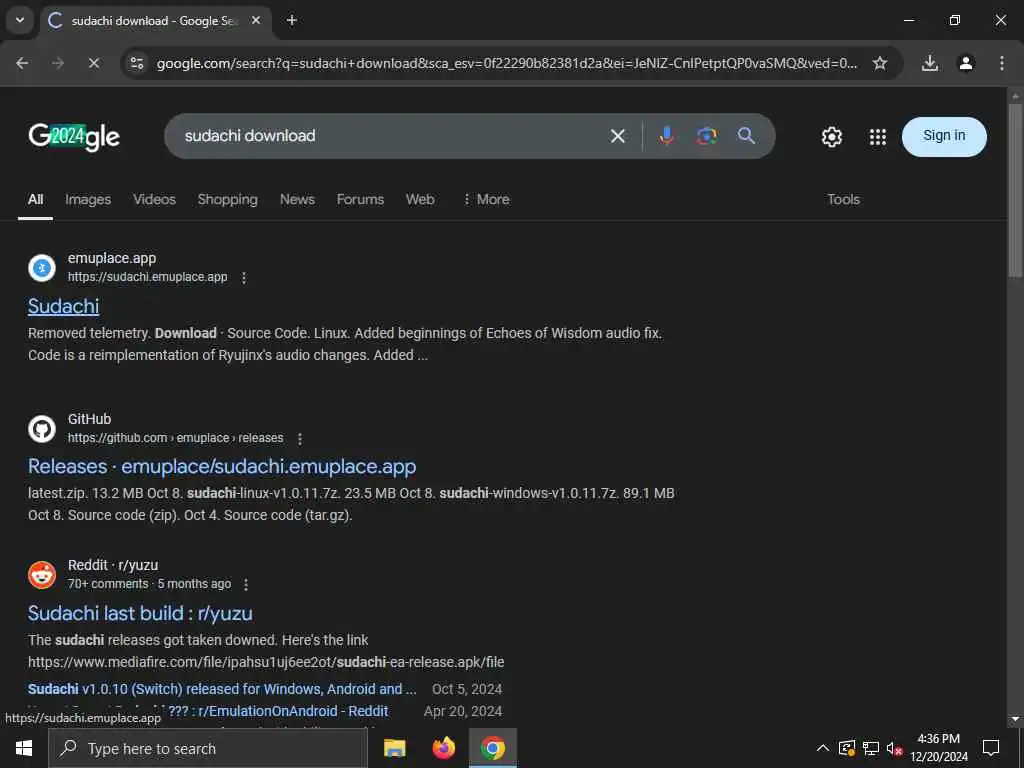Click the page vertical scrollbar

coord(1015,189)
